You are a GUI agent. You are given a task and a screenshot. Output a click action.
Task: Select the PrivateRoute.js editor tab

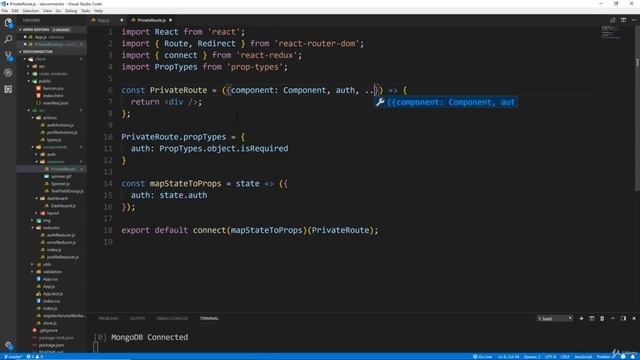pos(151,20)
